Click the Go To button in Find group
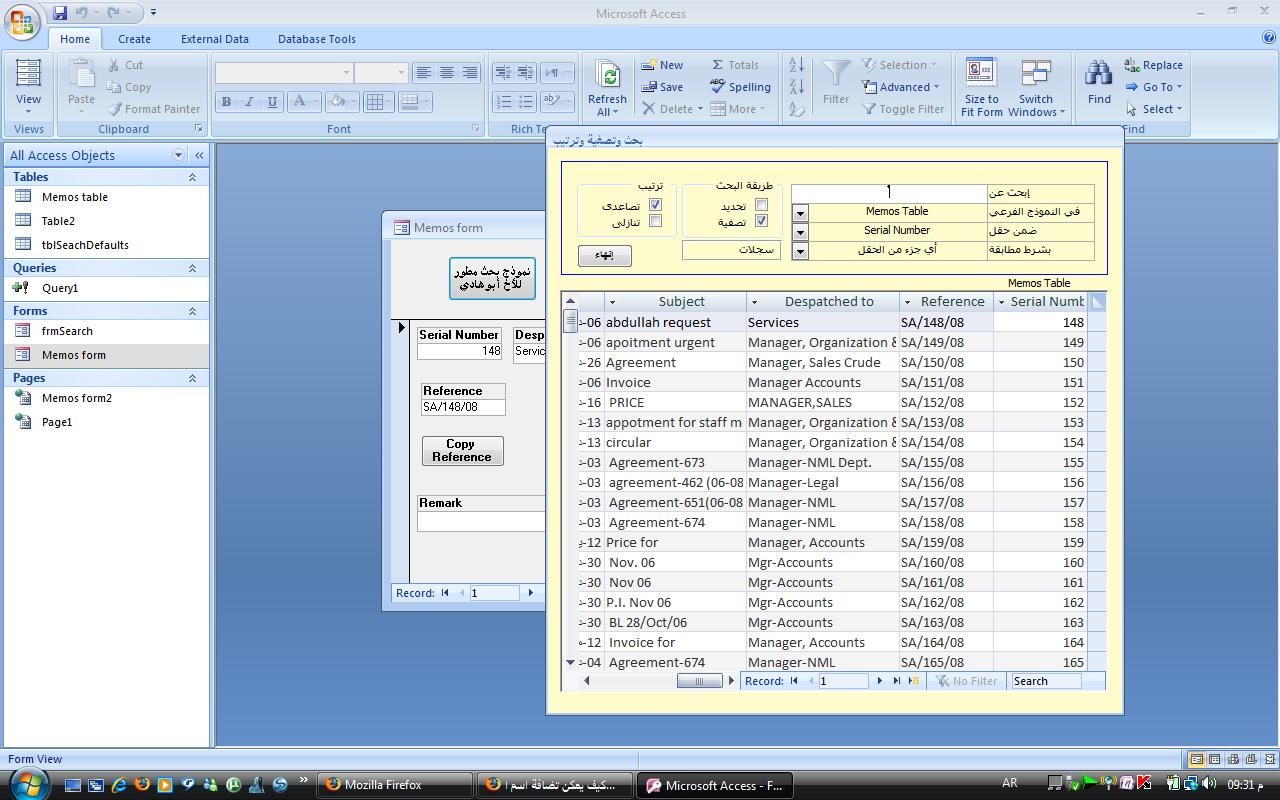This screenshot has height=800, width=1280. click(x=1153, y=87)
